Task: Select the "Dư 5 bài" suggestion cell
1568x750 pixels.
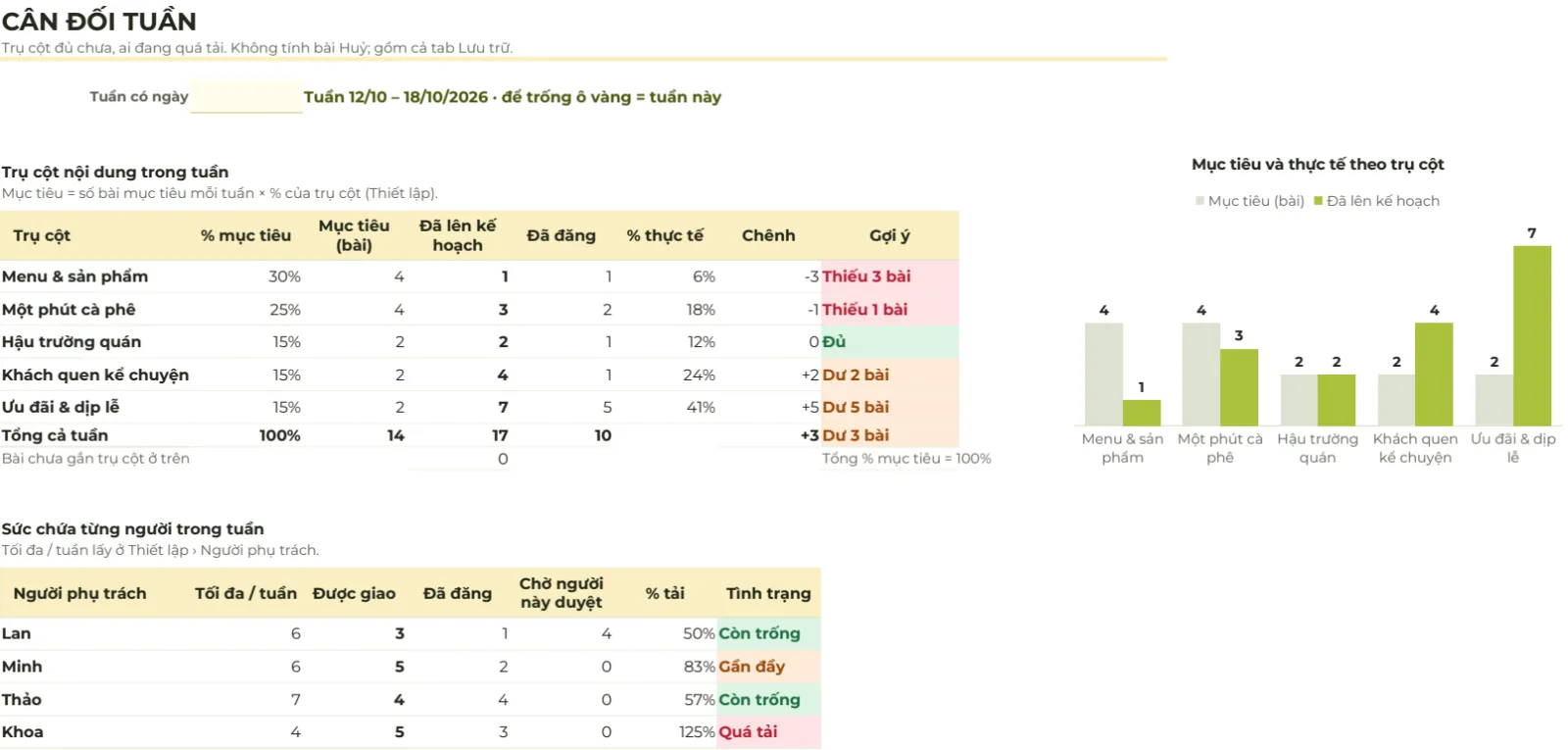Action: tap(890, 407)
